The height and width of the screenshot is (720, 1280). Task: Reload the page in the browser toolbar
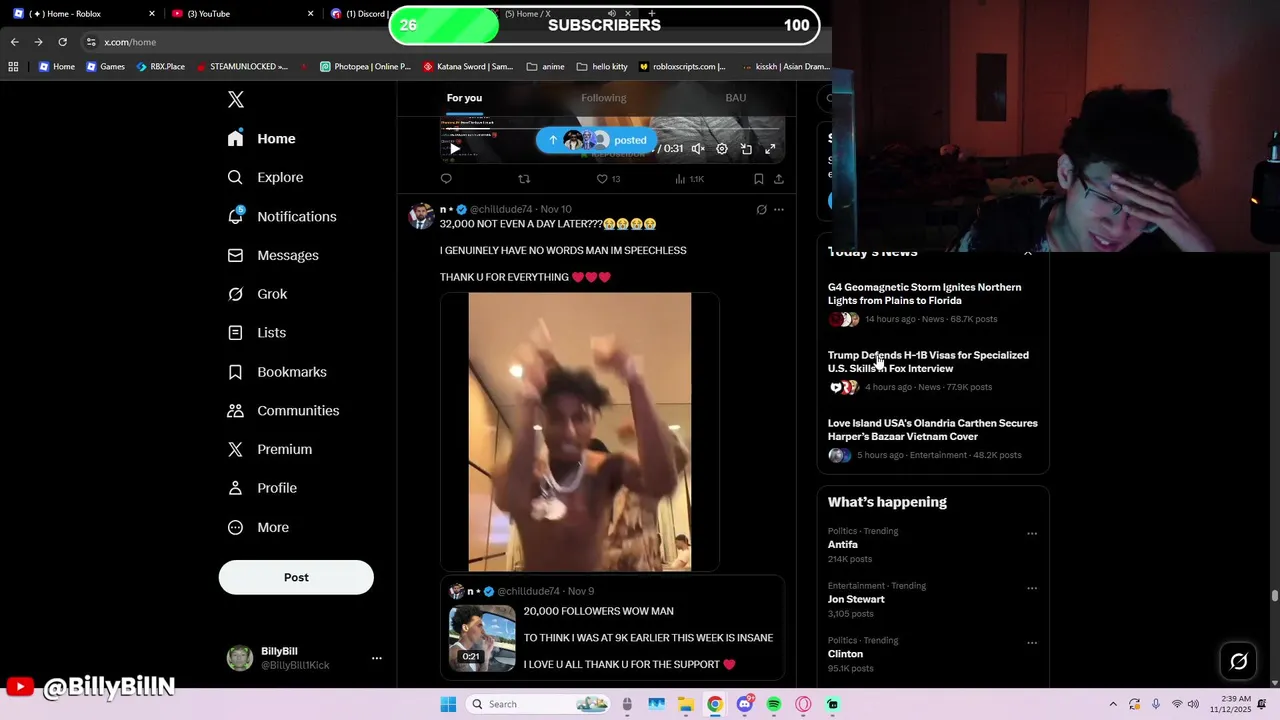point(62,42)
